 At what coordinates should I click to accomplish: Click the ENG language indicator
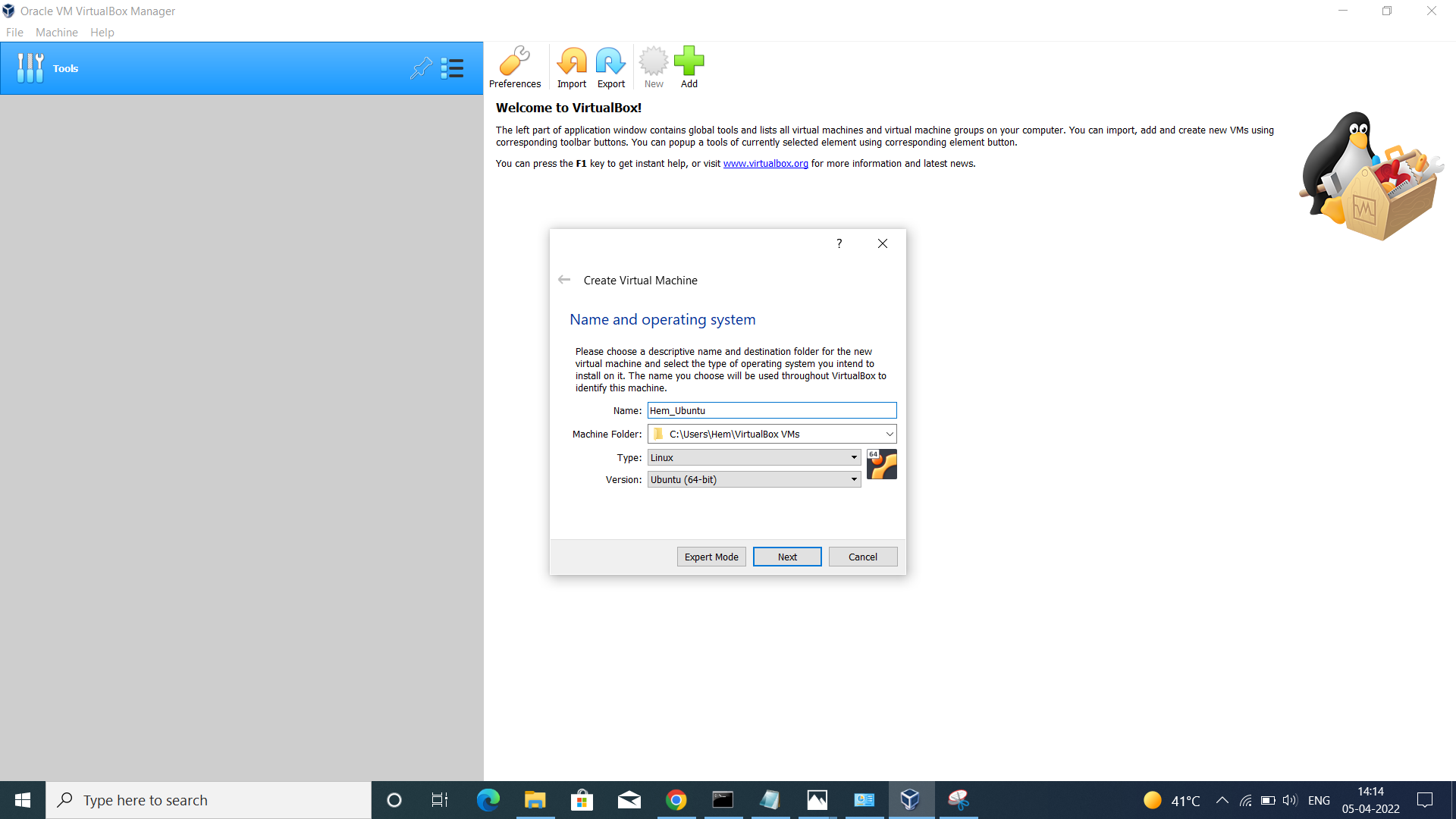tap(1319, 801)
